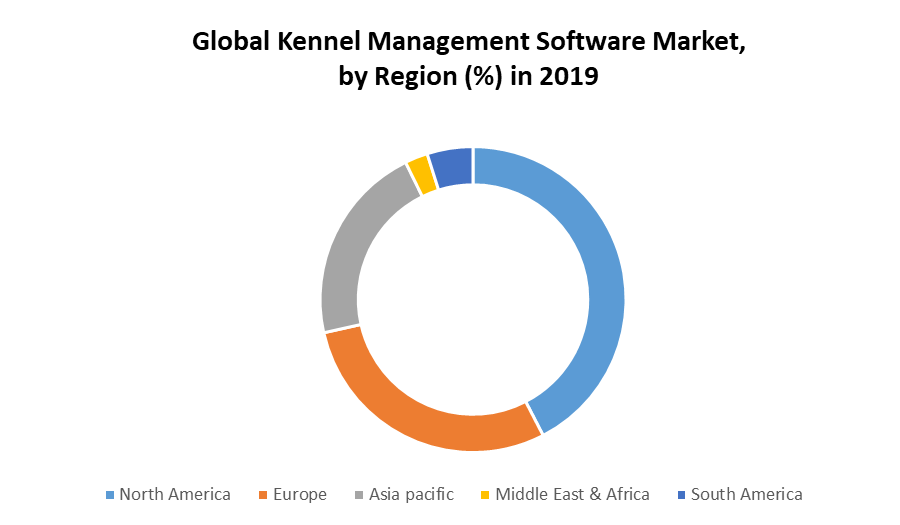Click the Europe orange legend swatch
Screen dimensions: 900x525
pyautogui.click(x=265, y=495)
